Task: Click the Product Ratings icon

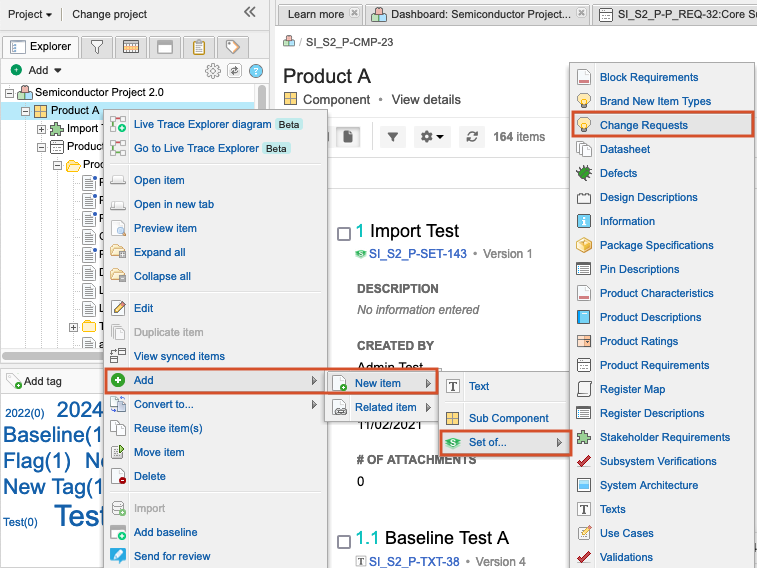Action: pyautogui.click(x=584, y=341)
